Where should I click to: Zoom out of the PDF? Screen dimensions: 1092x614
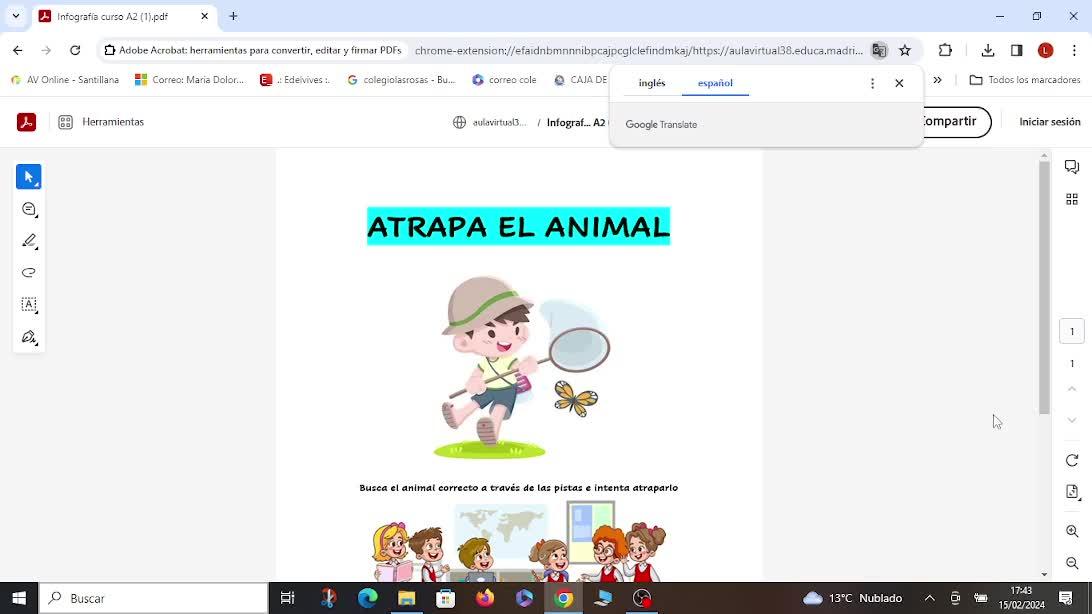(x=1072, y=563)
